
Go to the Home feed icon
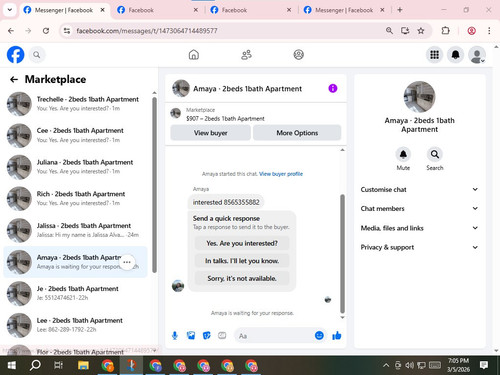click(x=194, y=55)
